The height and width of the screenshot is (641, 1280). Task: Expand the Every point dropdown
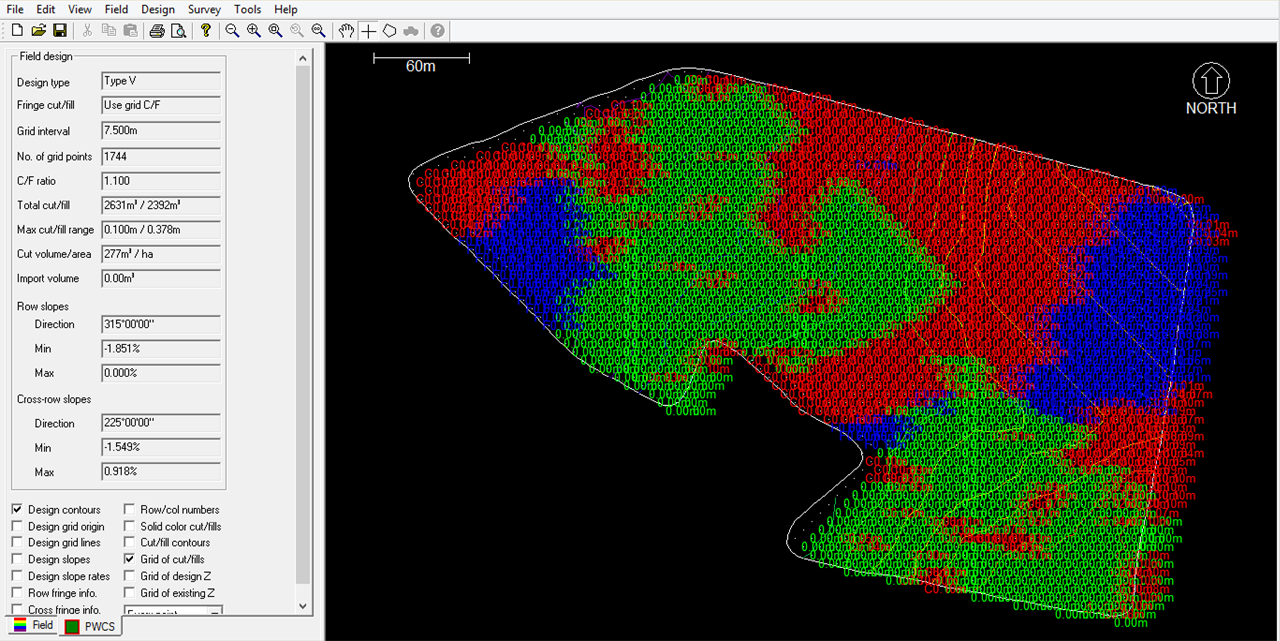coord(214,610)
